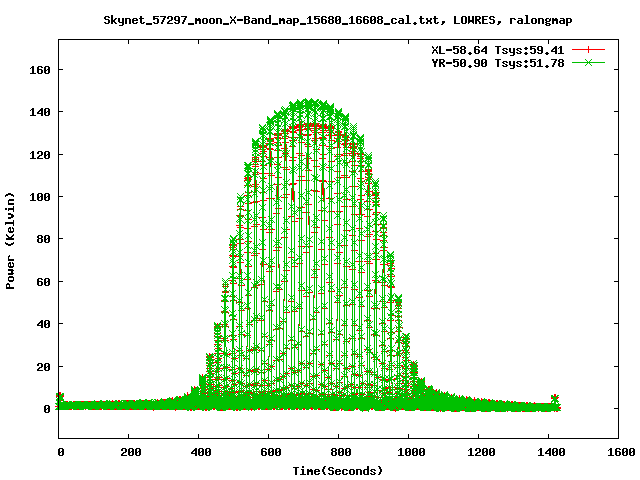Viewport: 640px width, 480px height.
Task: Click x-axis tick label 1200
Action: [x=481, y=452]
